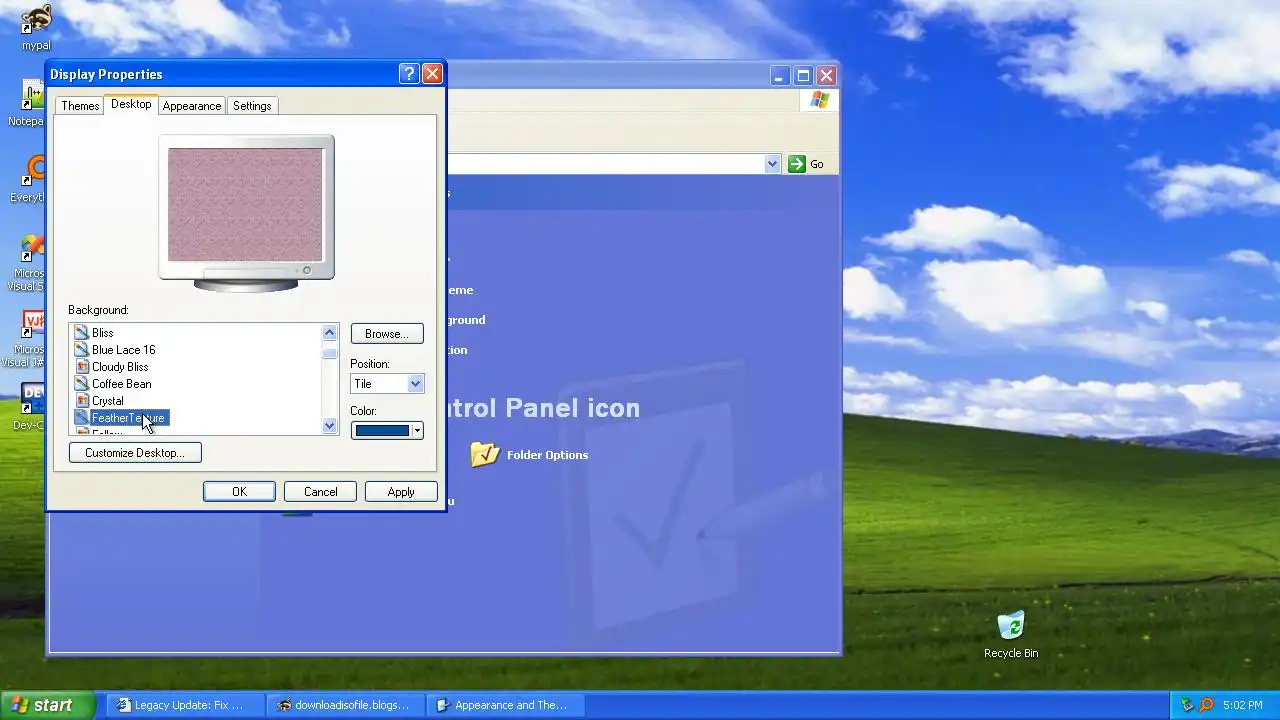Screen dimensions: 1280x720
Task: Apply the display changes
Action: coord(401,492)
